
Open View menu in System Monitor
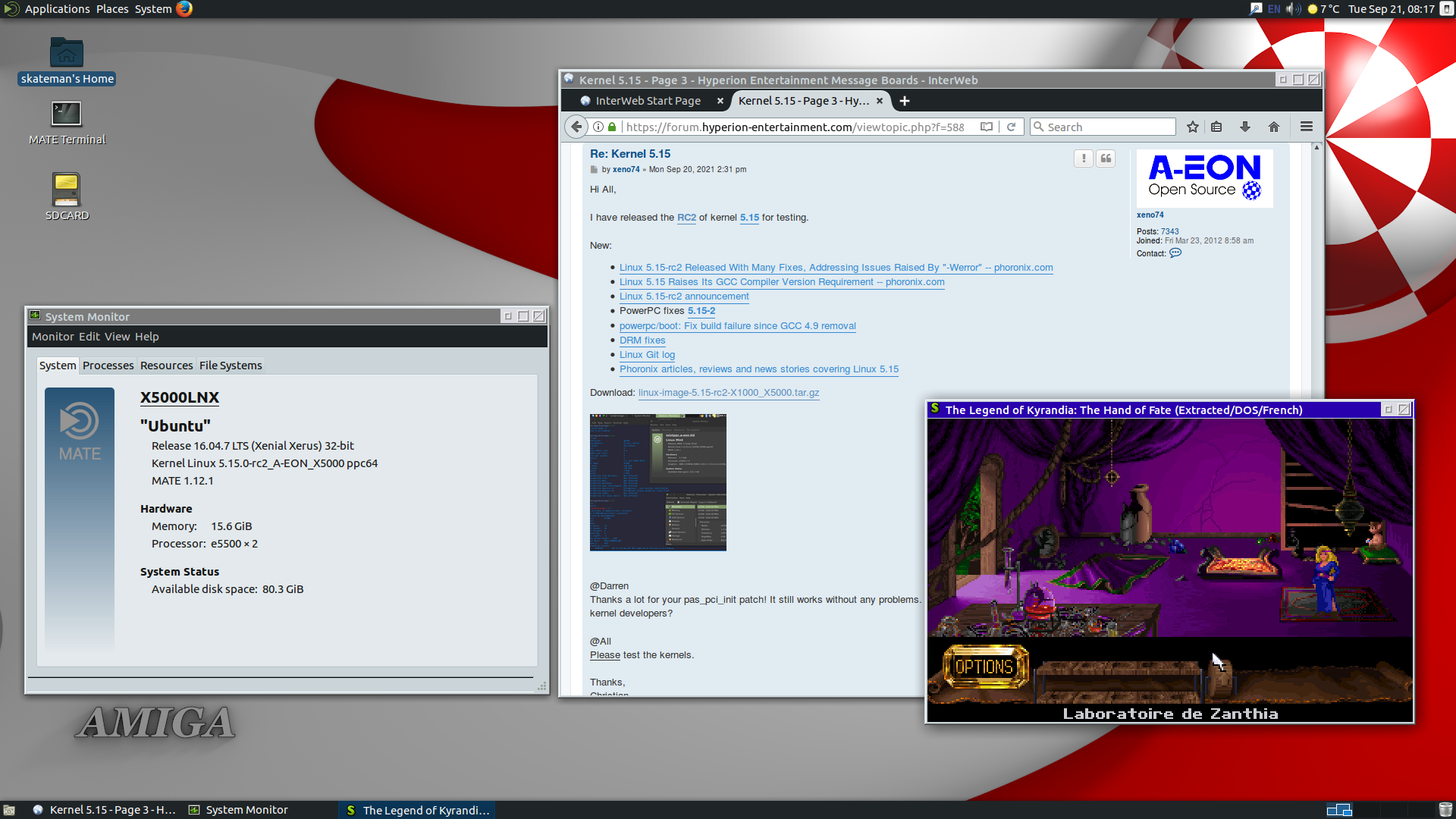118,337
